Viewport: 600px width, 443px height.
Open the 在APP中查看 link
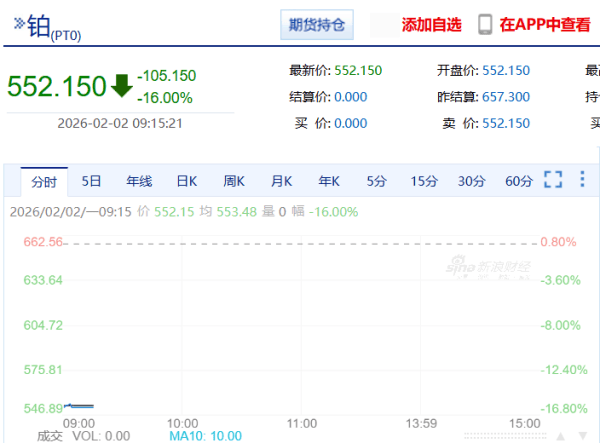coord(546,25)
